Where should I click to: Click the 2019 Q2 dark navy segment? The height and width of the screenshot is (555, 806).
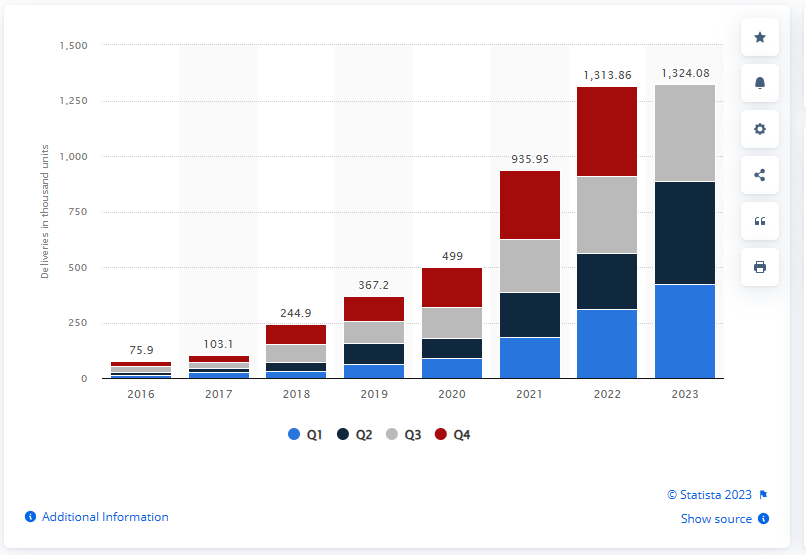tap(374, 354)
